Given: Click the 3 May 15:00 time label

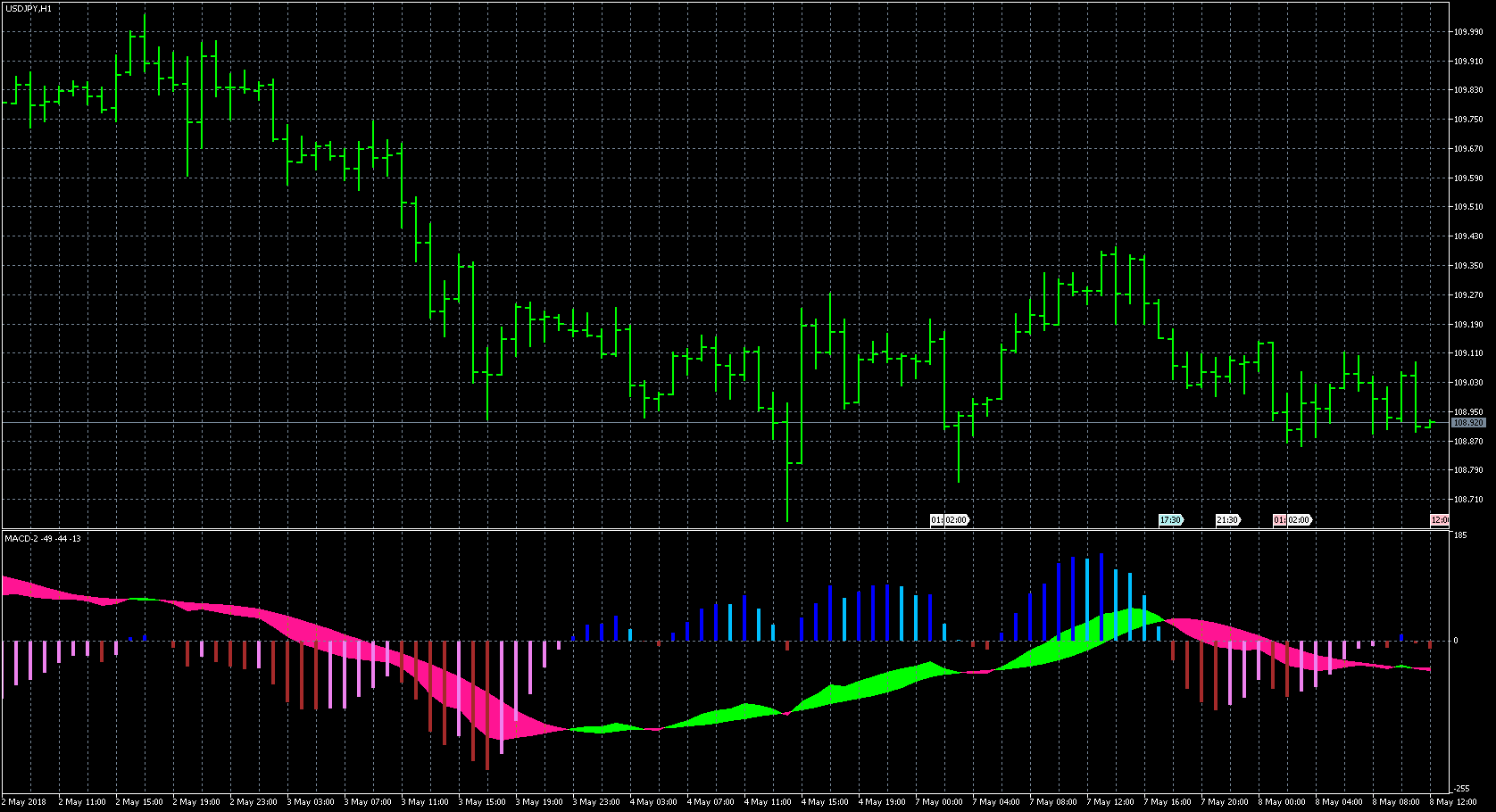Looking at the screenshot, I should [x=482, y=802].
